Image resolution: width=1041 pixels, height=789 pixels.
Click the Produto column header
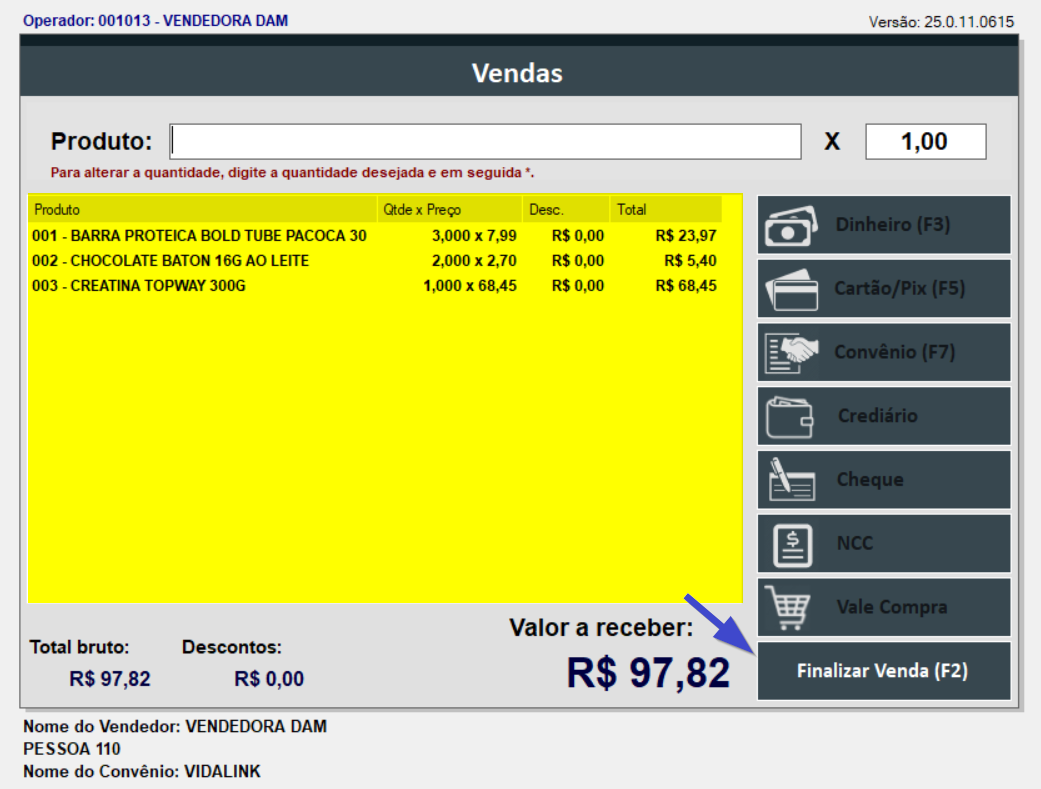point(57,210)
